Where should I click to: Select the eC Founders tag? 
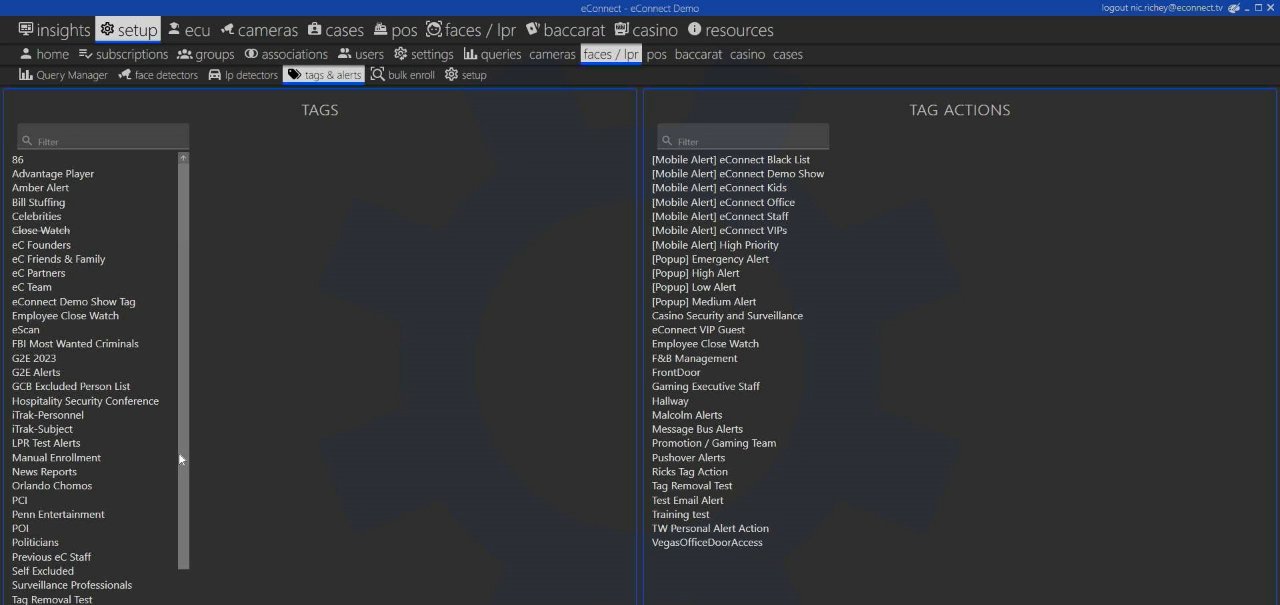(x=41, y=245)
